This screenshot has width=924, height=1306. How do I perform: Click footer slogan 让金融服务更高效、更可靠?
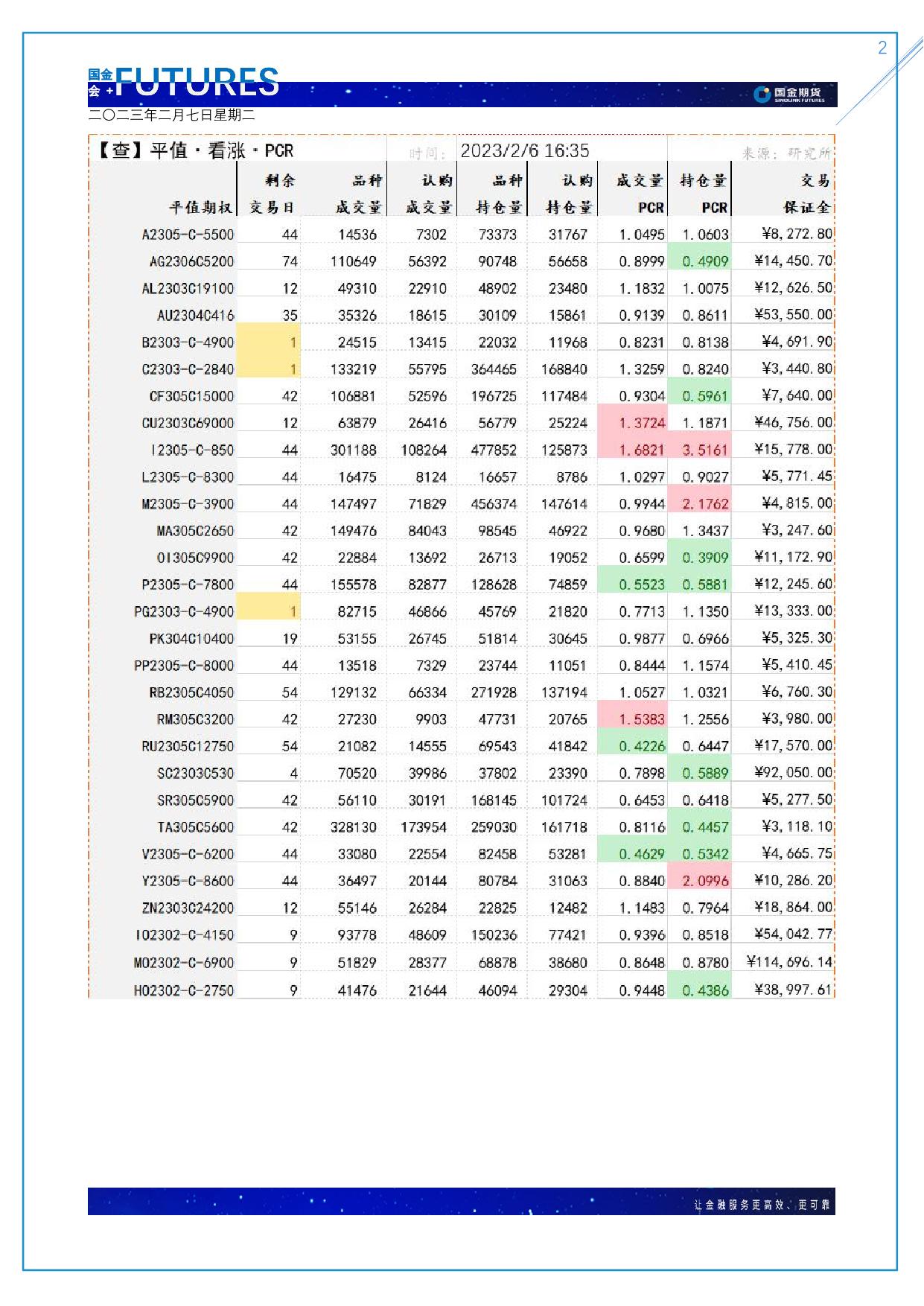coord(762,1205)
